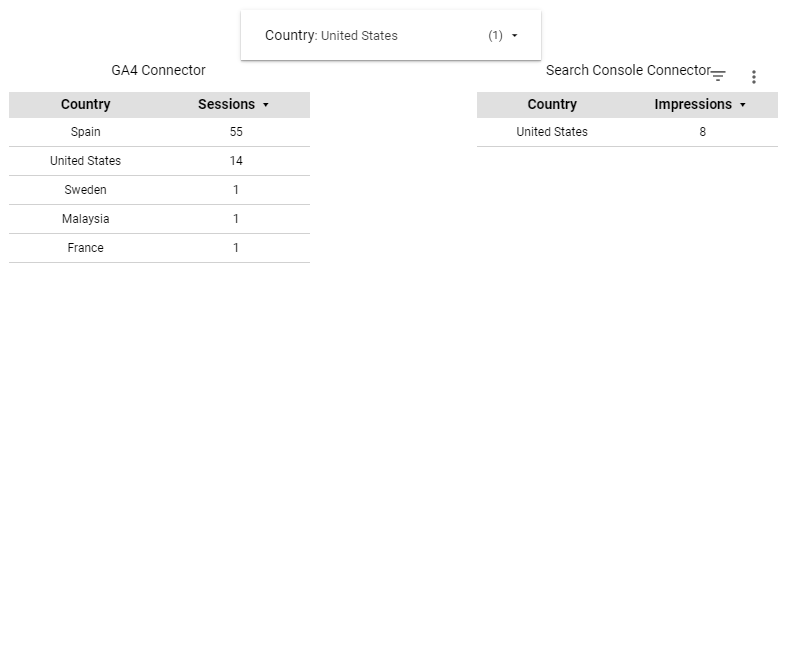This screenshot has width=800, height=650.
Task: Click the 14 sessions value
Action: pyautogui.click(x=236, y=161)
